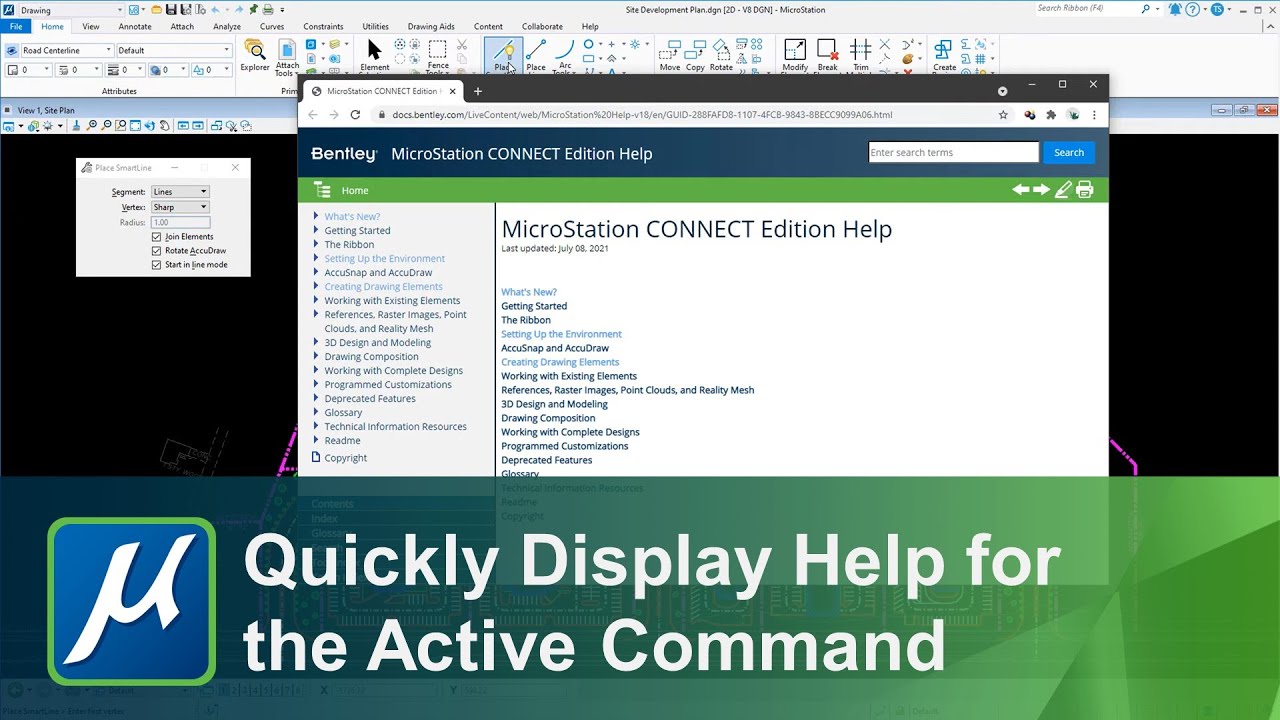Screen dimensions: 1280x720
Task: Click the browser address bar URL
Action: pos(642,115)
